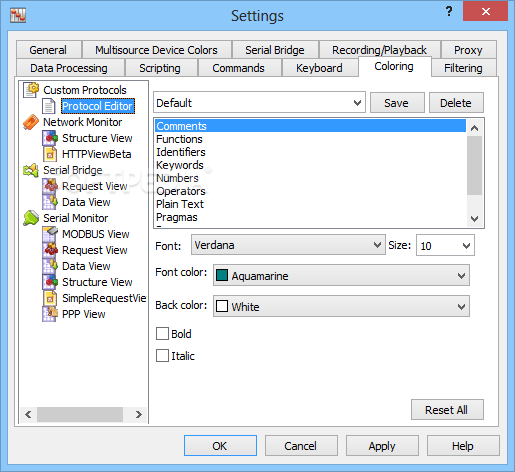The height and width of the screenshot is (472, 515).
Task: Click the tree panel scroll left arrow
Action: pos(28,414)
